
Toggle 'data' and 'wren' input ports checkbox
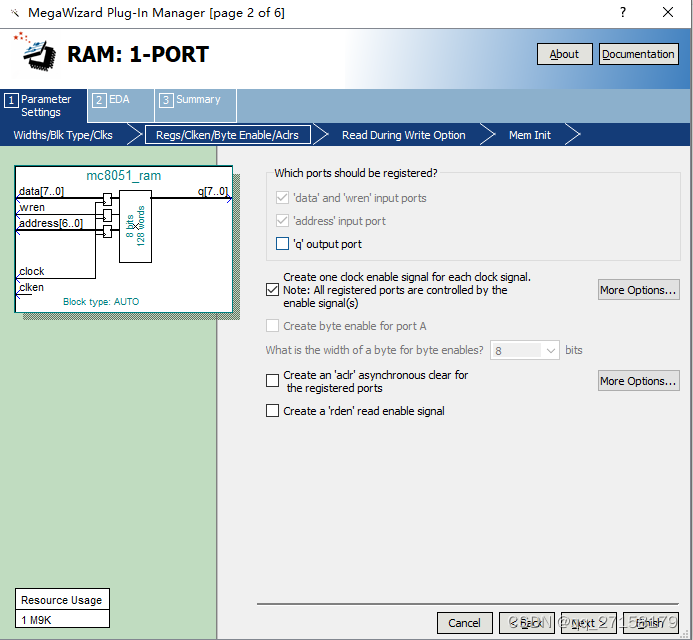pos(282,198)
